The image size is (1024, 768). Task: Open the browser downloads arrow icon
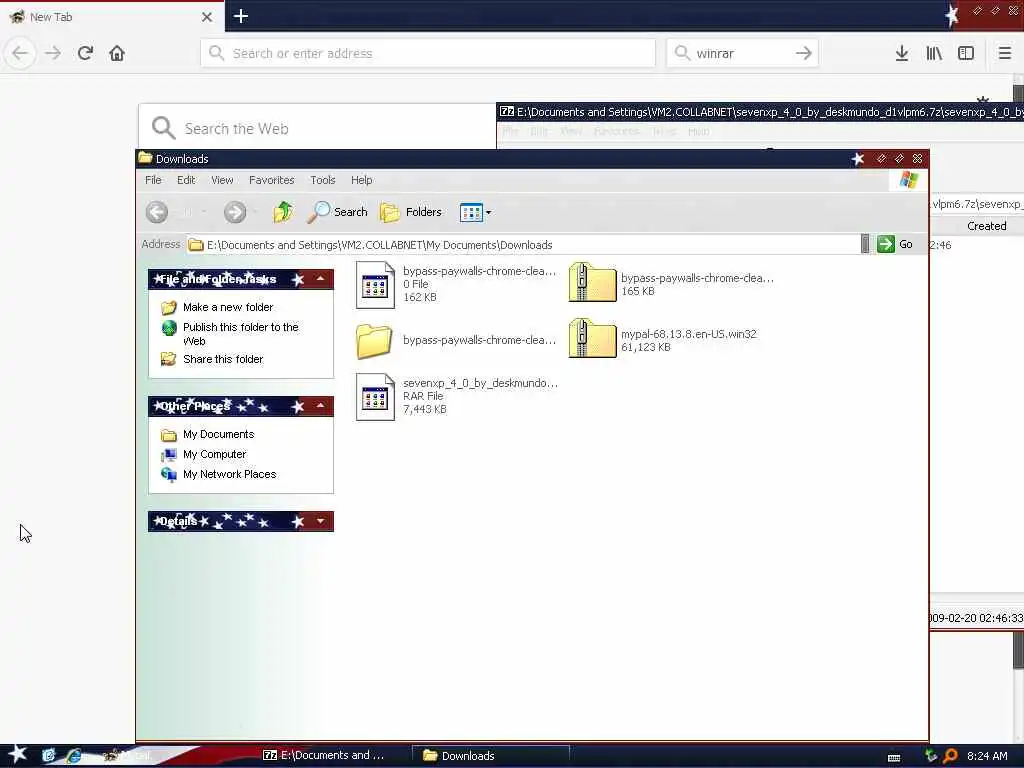[902, 53]
